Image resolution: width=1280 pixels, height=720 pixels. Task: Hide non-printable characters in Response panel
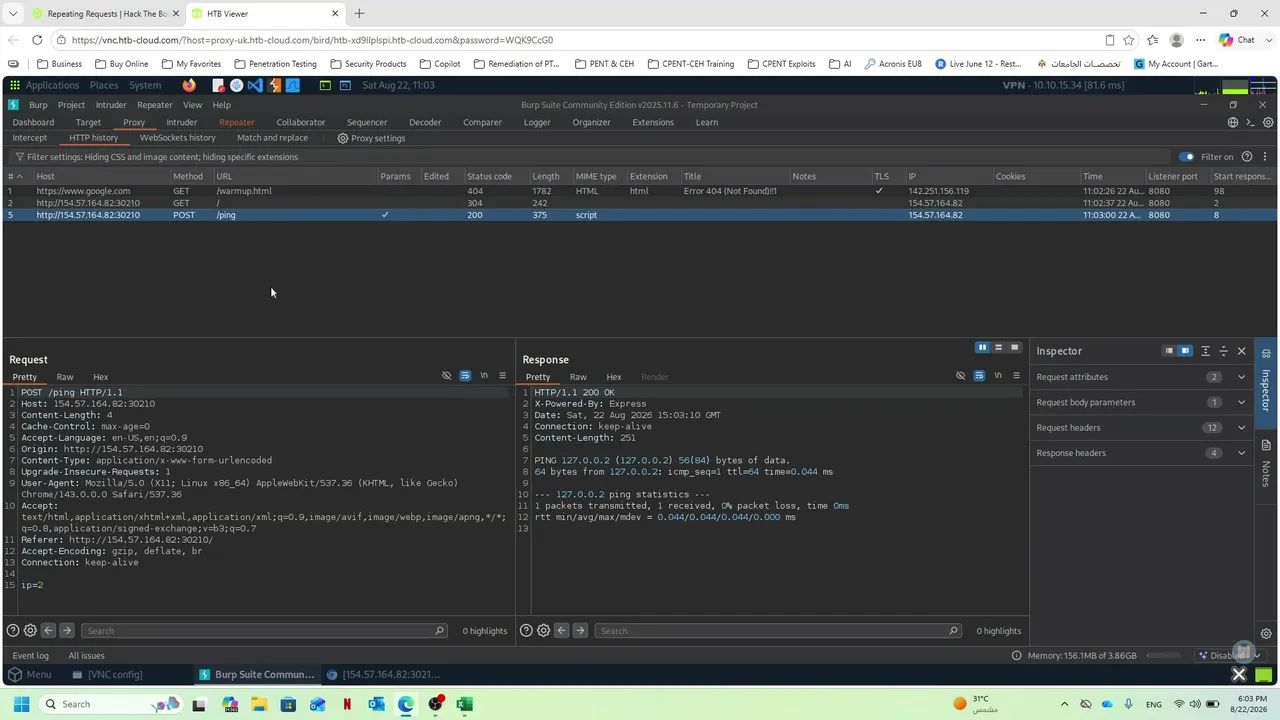(x=961, y=376)
